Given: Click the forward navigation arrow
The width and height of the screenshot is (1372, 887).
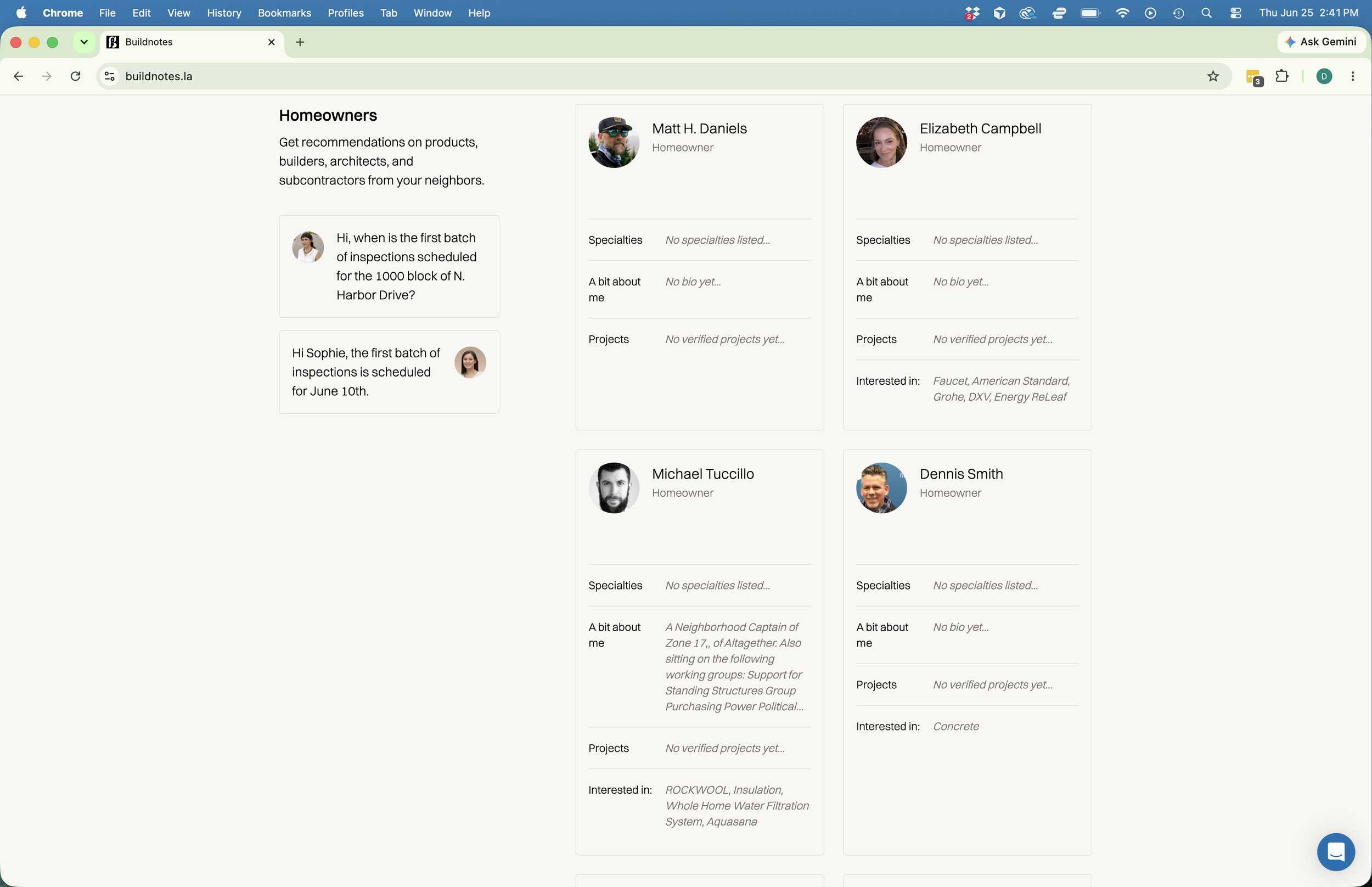Looking at the screenshot, I should coord(47,76).
